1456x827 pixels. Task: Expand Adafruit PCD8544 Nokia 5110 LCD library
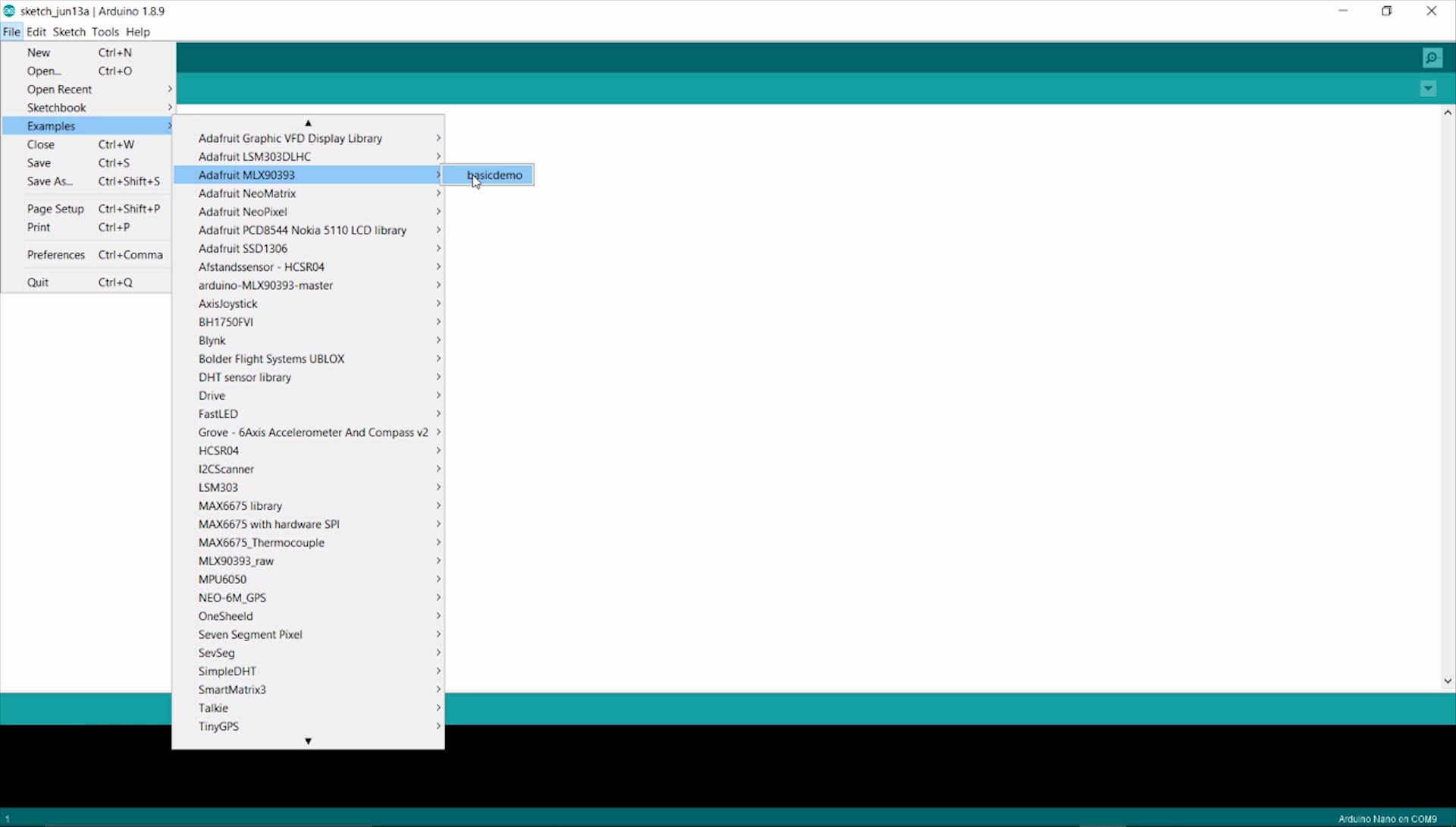tap(309, 230)
